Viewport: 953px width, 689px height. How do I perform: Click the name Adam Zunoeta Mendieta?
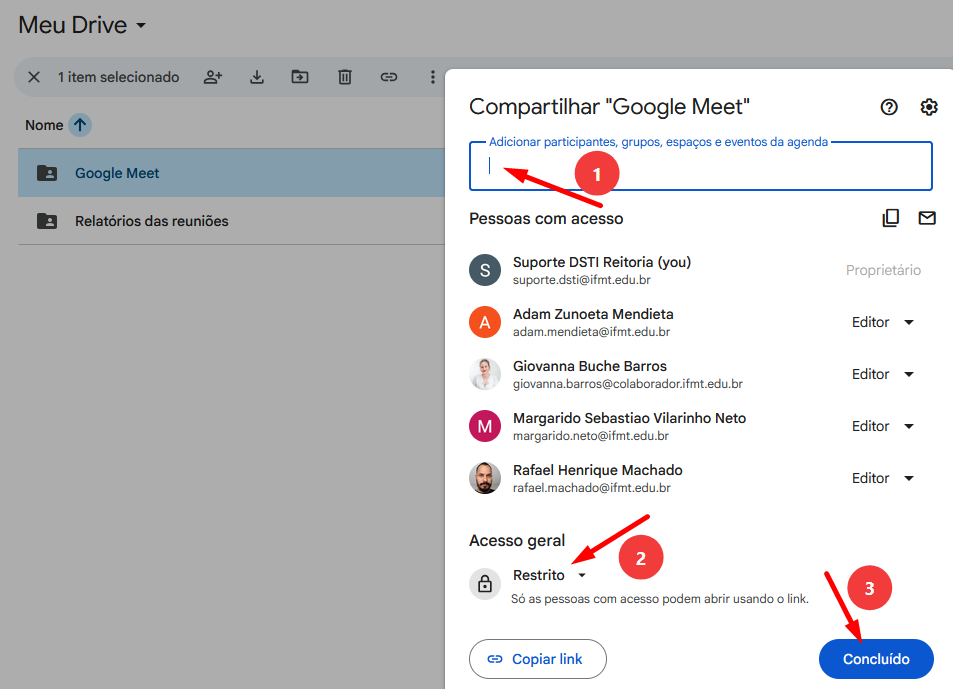tap(593, 314)
